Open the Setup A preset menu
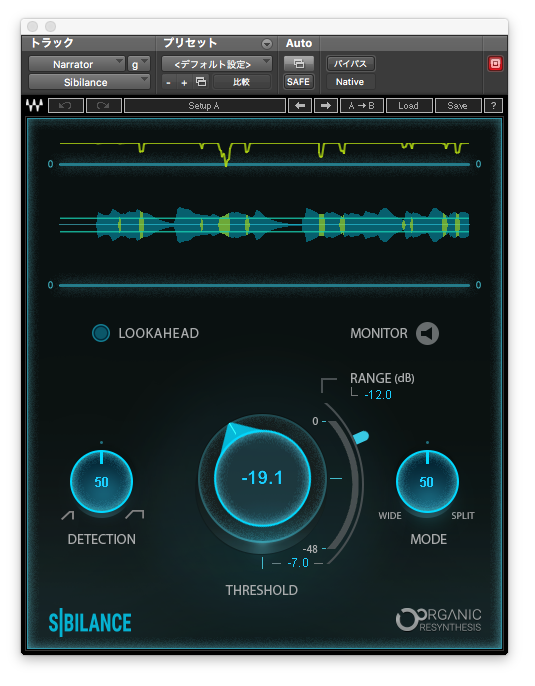Screen dimensions: 535x686 tap(205, 106)
